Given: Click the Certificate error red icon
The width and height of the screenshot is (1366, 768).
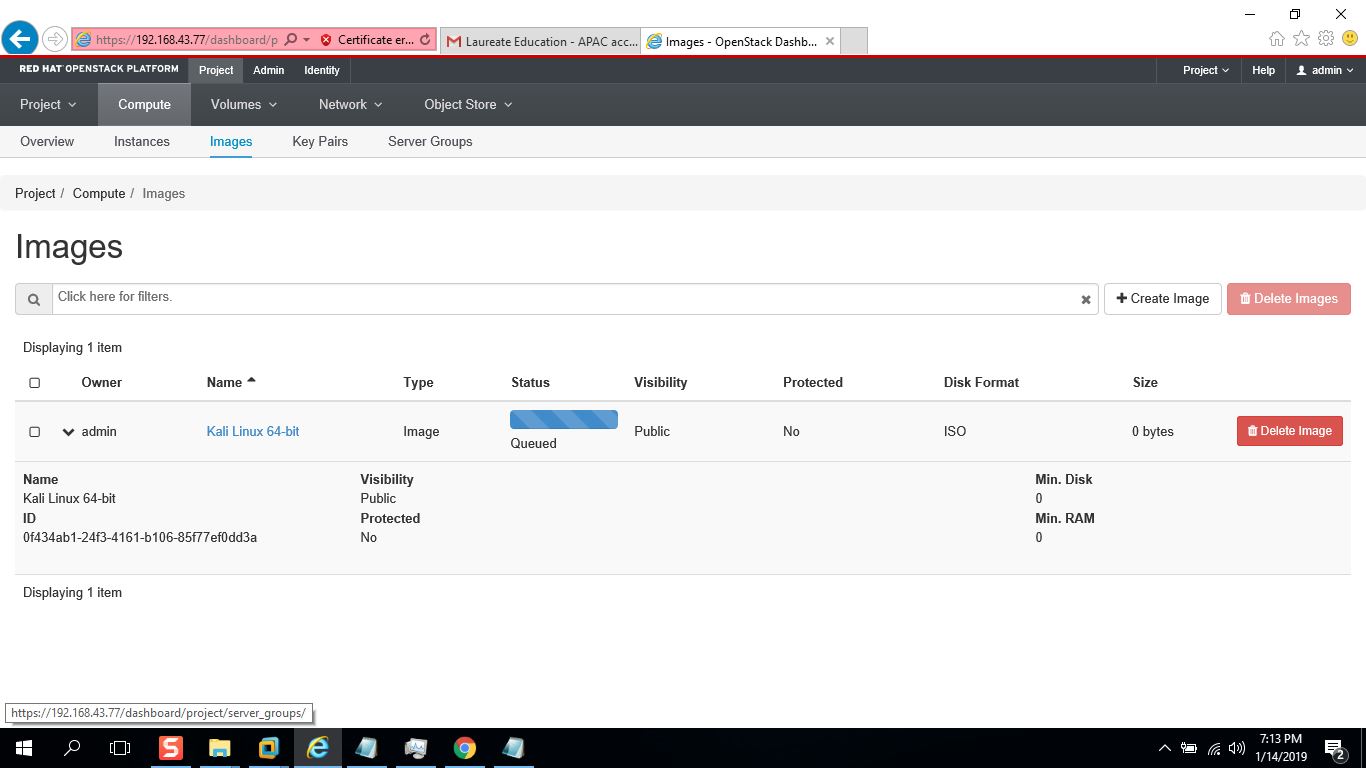Looking at the screenshot, I should [x=326, y=40].
